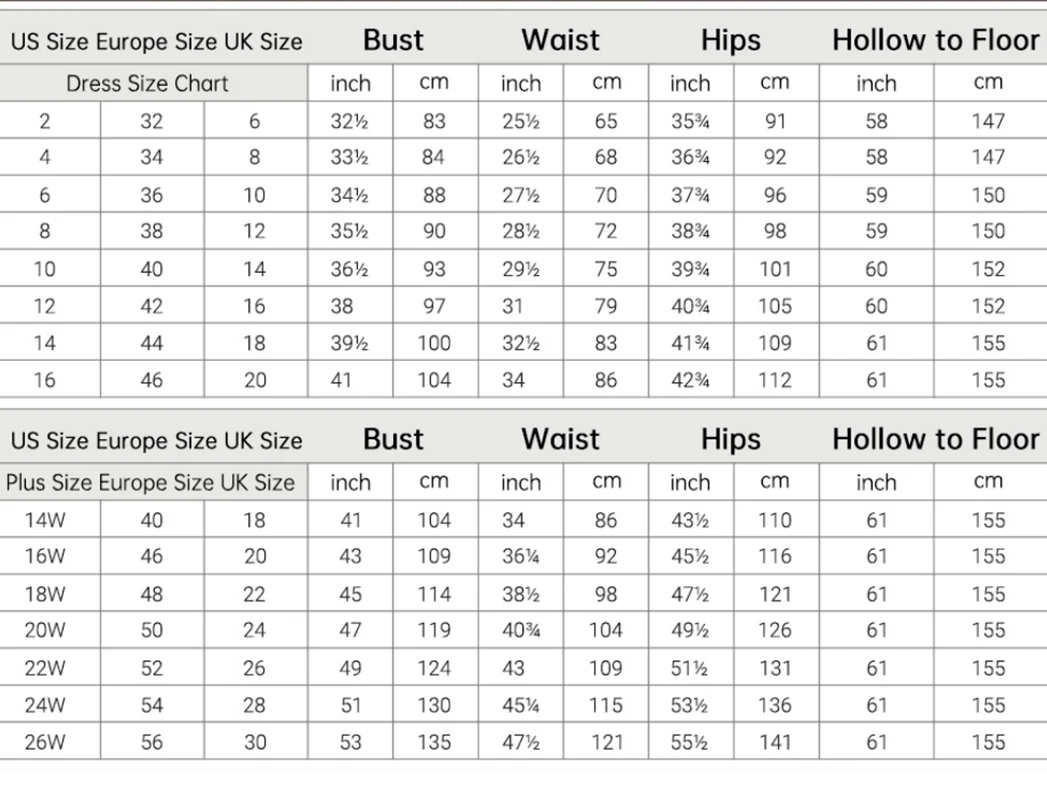Select the 42¾ hips inch value
Screen dimensions: 1047x800
coord(690,380)
